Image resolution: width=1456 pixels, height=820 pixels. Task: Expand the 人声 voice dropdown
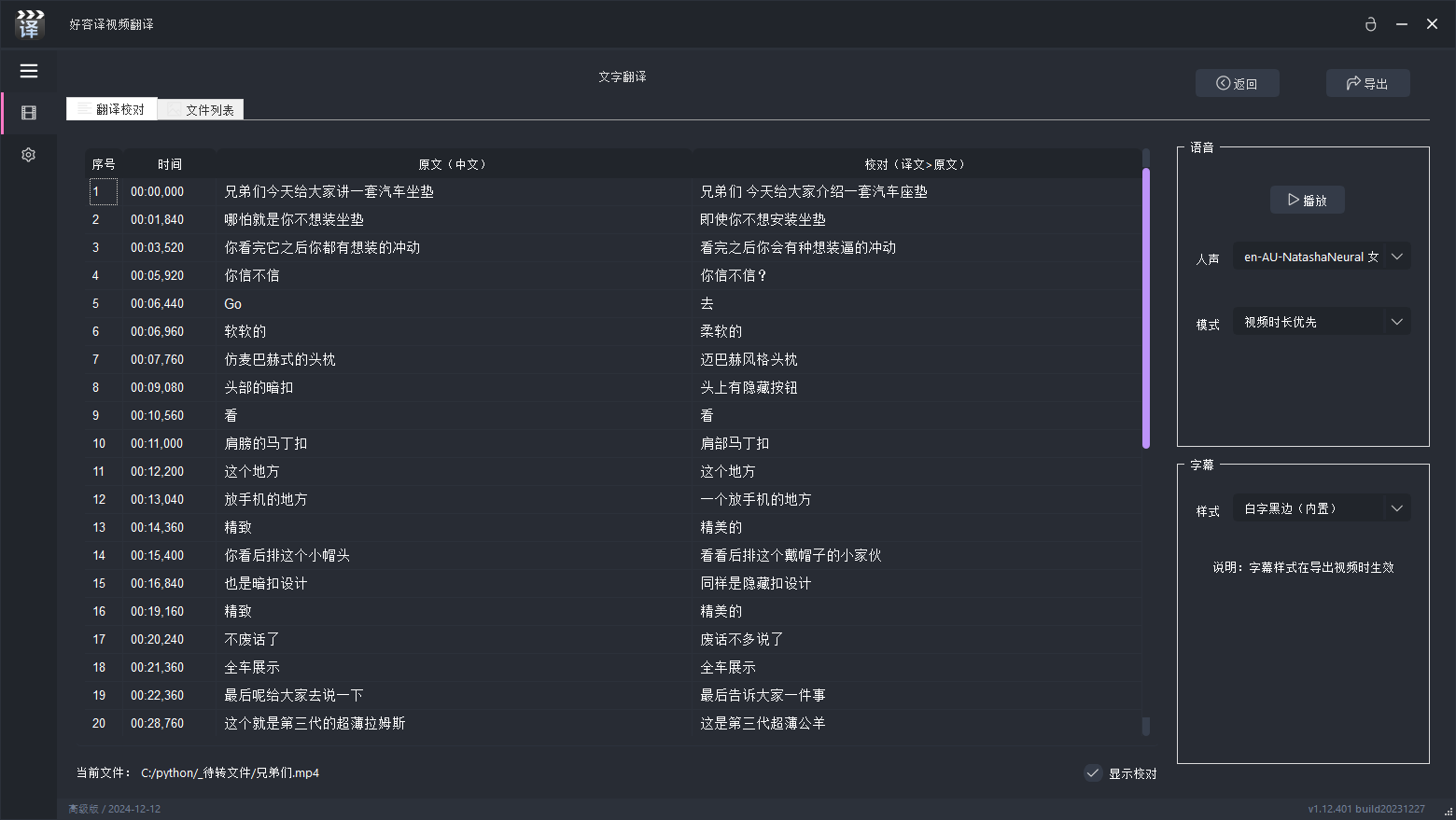click(1396, 257)
